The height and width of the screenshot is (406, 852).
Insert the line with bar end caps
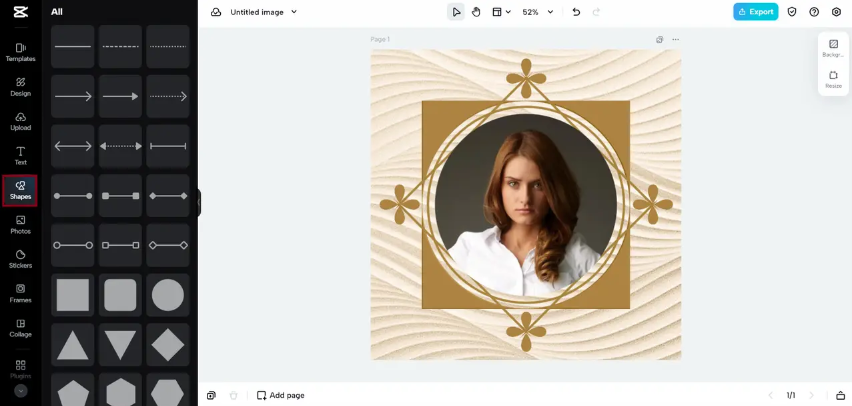[x=168, y=146]
